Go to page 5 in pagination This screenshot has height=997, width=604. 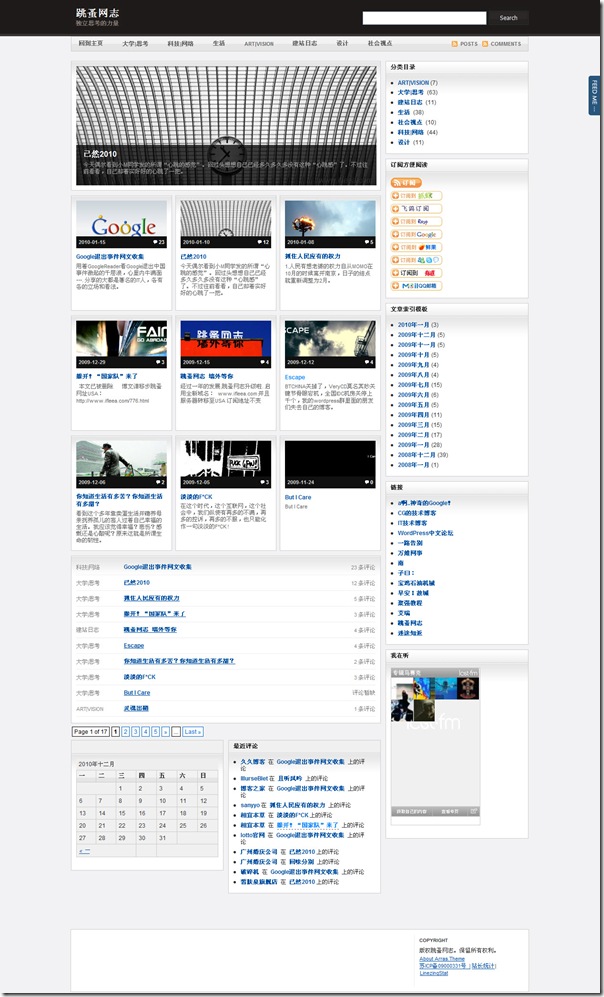pos(155,732)
